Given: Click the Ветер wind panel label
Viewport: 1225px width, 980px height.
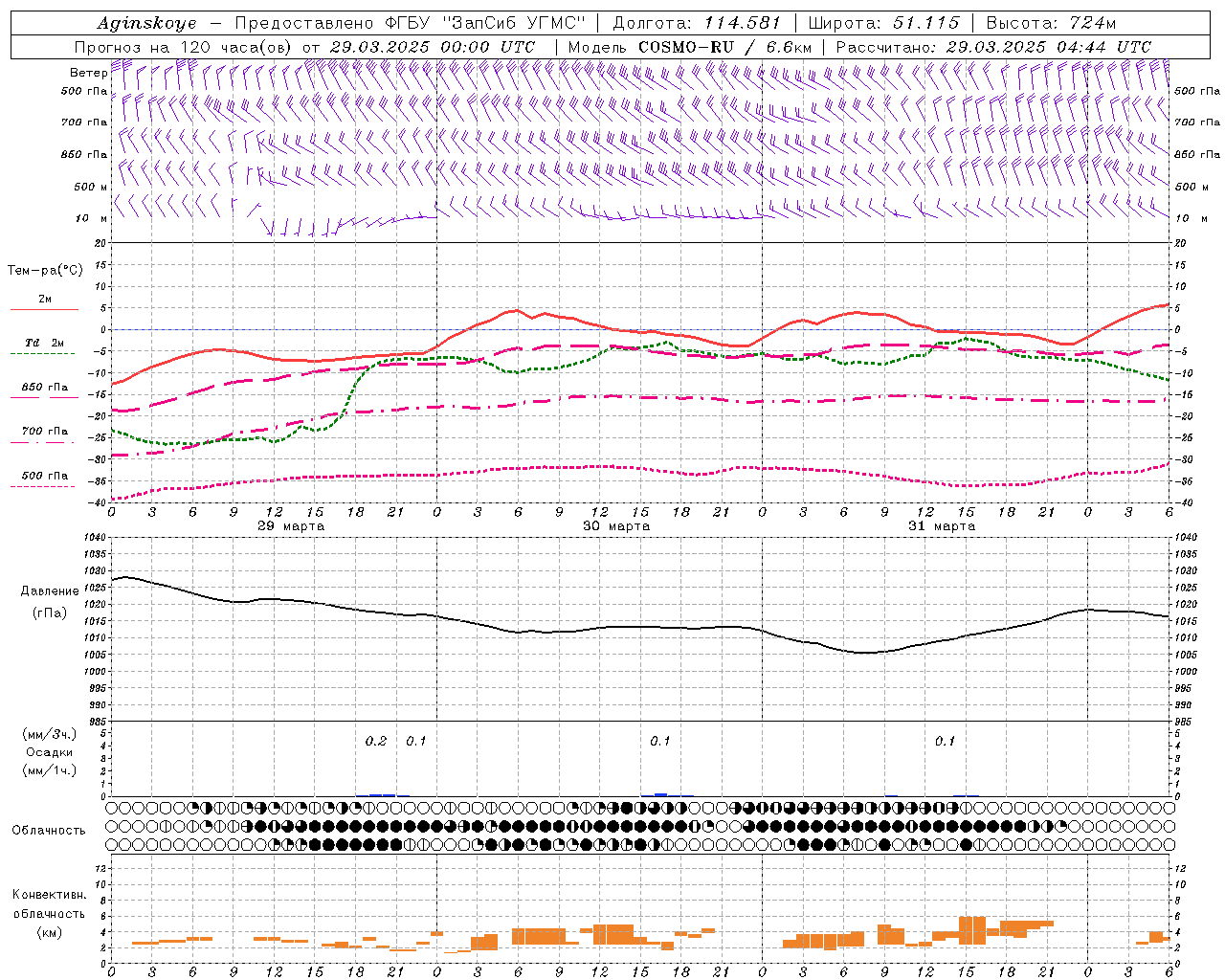Looking at the screenshot, I should [88, 73].
